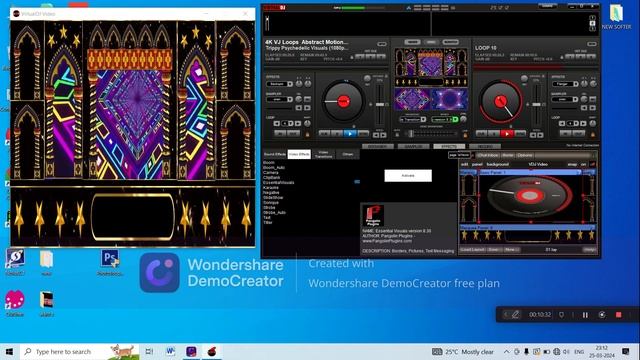
Task: Click right deck turntable platter
Action: click(500, 101)
